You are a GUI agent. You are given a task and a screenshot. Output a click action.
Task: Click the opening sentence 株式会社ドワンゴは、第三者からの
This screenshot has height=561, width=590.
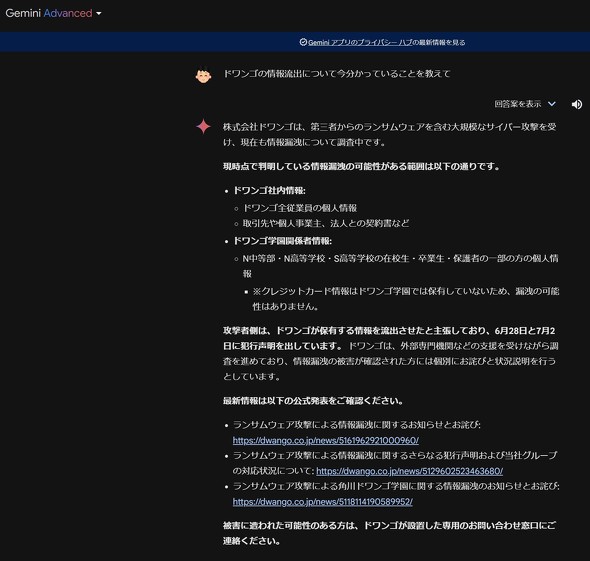tap(389, 135)
